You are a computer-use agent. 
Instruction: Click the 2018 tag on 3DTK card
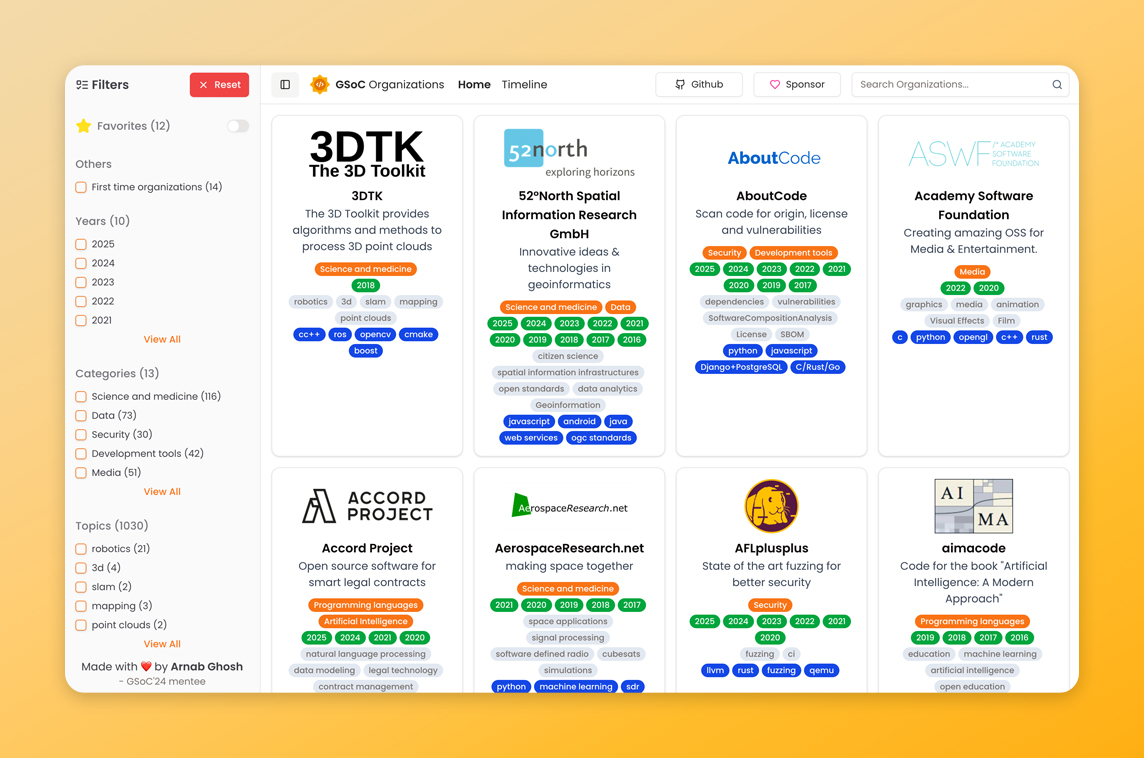point(366,286)
